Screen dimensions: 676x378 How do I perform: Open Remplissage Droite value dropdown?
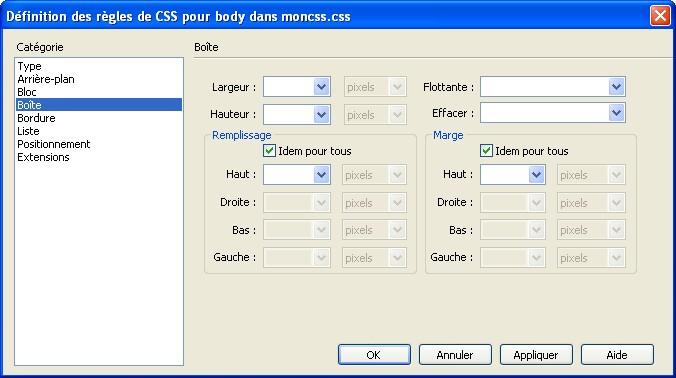click(x=322, y=203)
